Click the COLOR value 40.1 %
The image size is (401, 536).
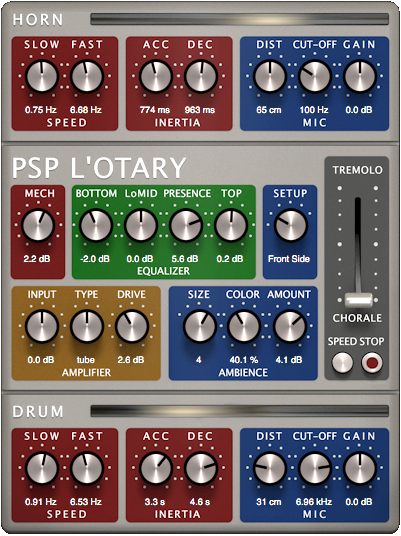pyautogui.click(x=244, y=360)
